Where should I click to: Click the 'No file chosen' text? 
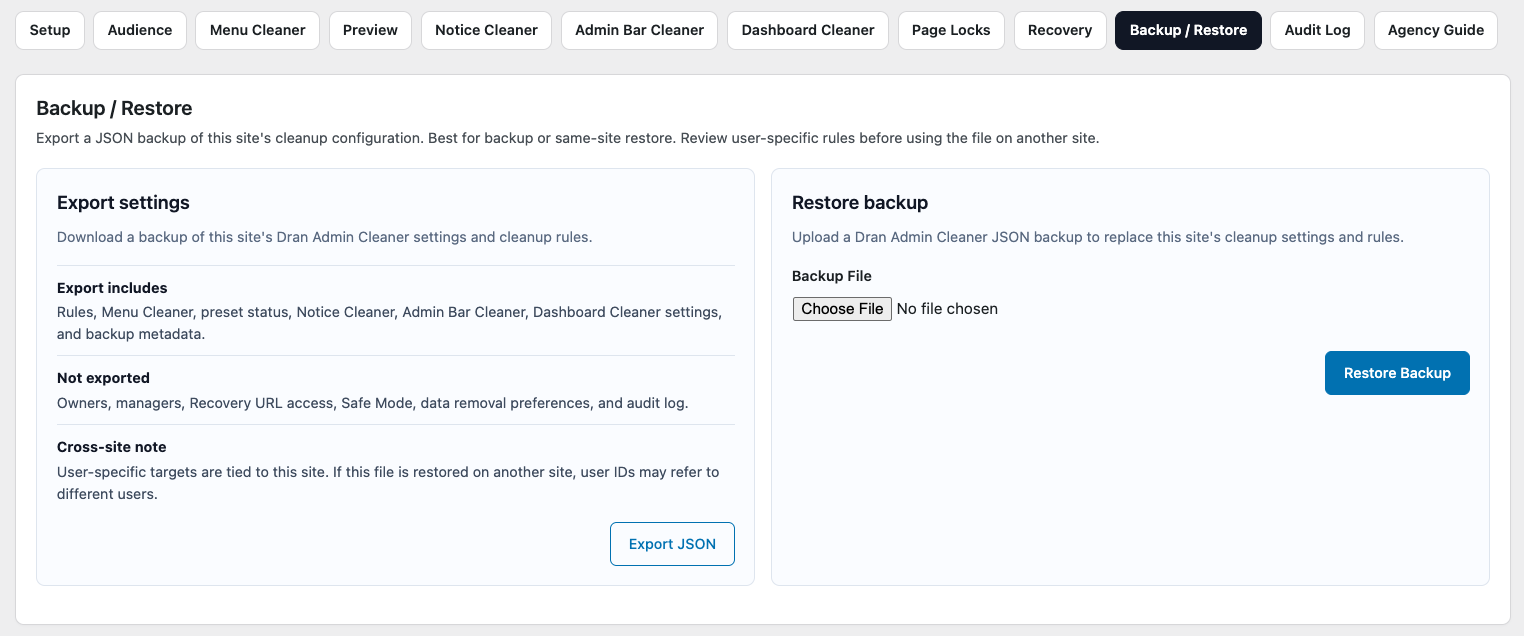[x=947, y=309]
